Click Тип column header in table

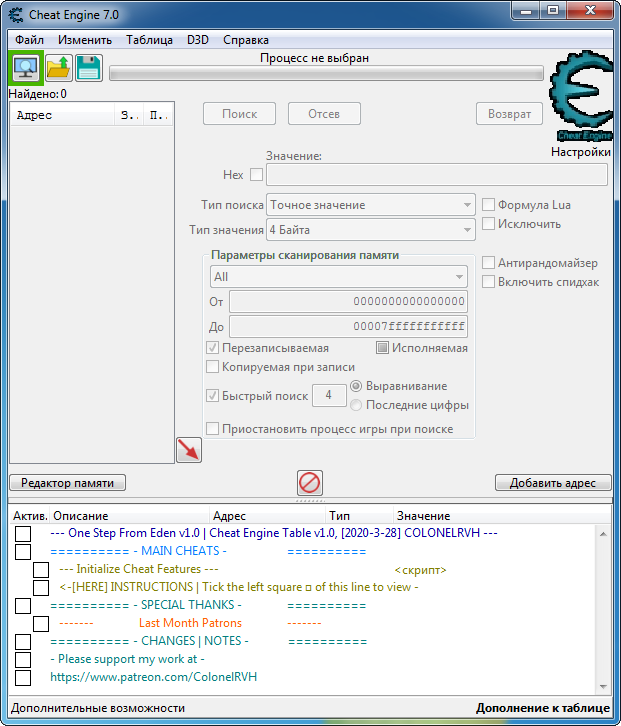click(x=359, y=516)
